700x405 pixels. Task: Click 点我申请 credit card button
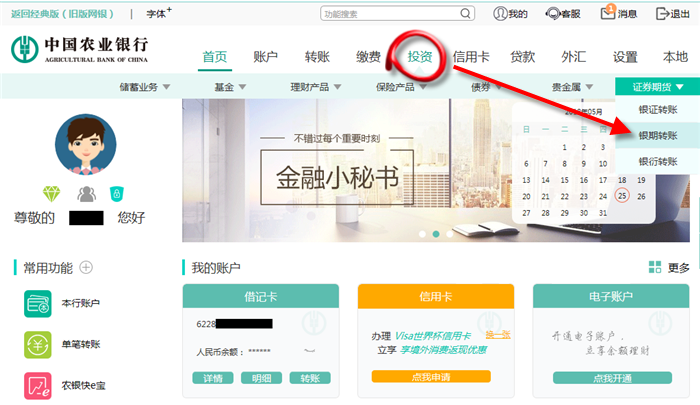pyautogui.click(x=431, y=377)
